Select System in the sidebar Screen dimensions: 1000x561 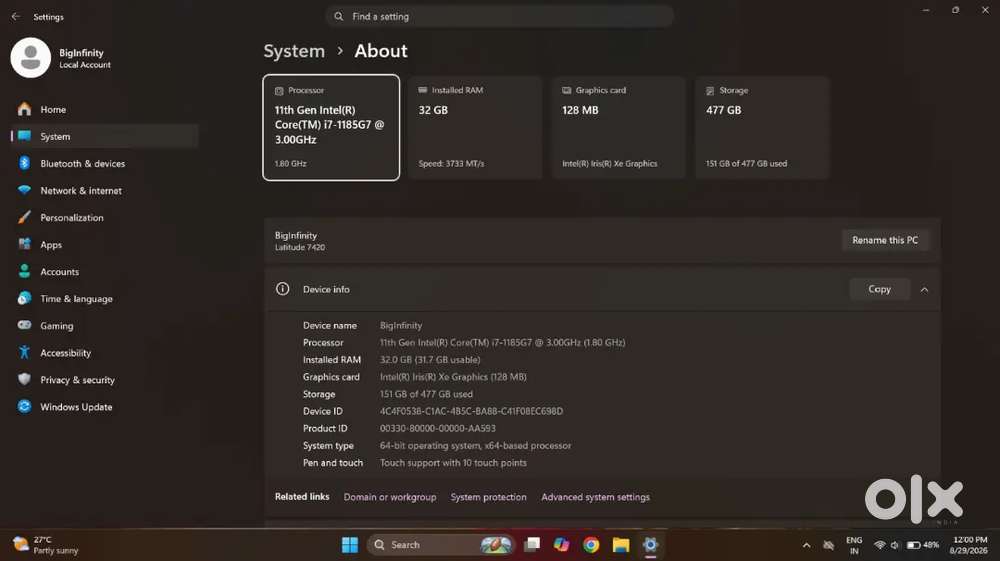click(x=105, y=136)
